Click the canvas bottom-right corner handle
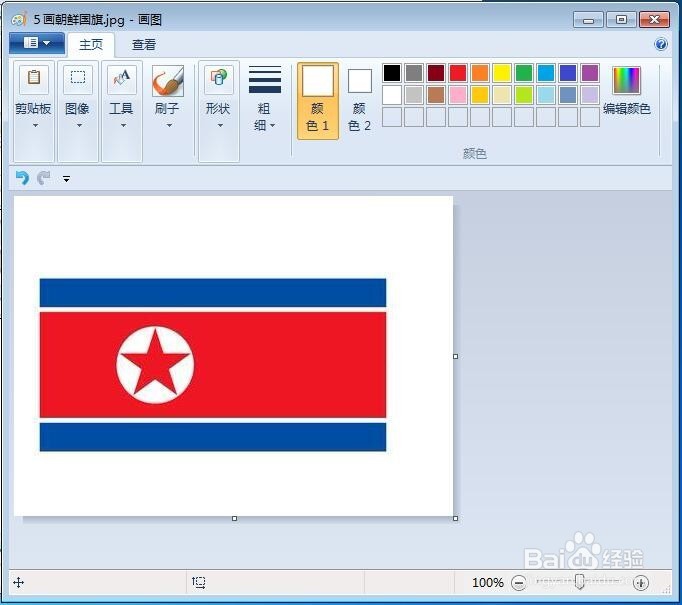Viewport: 682px width, 605px height. pyautogui.click(x=455, y=518)
